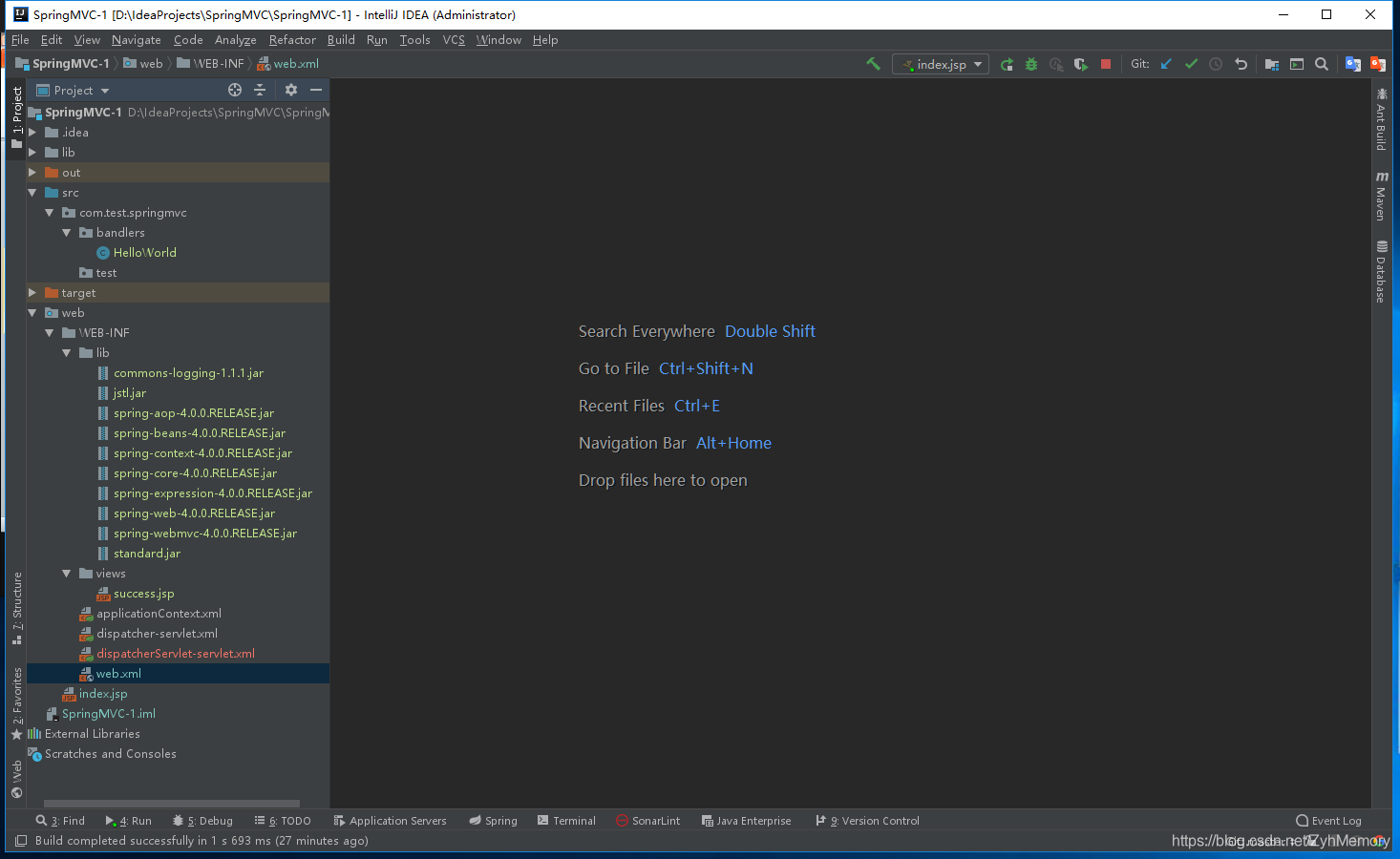Expand the lib folder at root
The width and height of the screenshot is (1400, 859).
[x=32, y=153]
